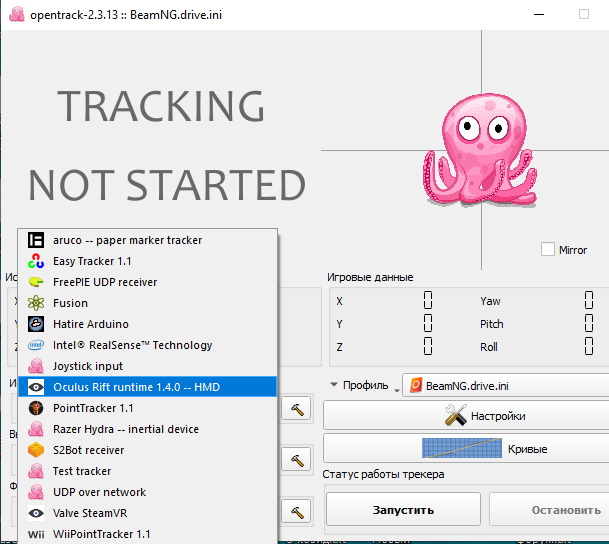Screen dimensions: 609x544
Task: Select Test tracker text entry
Action: click(82, 471)
